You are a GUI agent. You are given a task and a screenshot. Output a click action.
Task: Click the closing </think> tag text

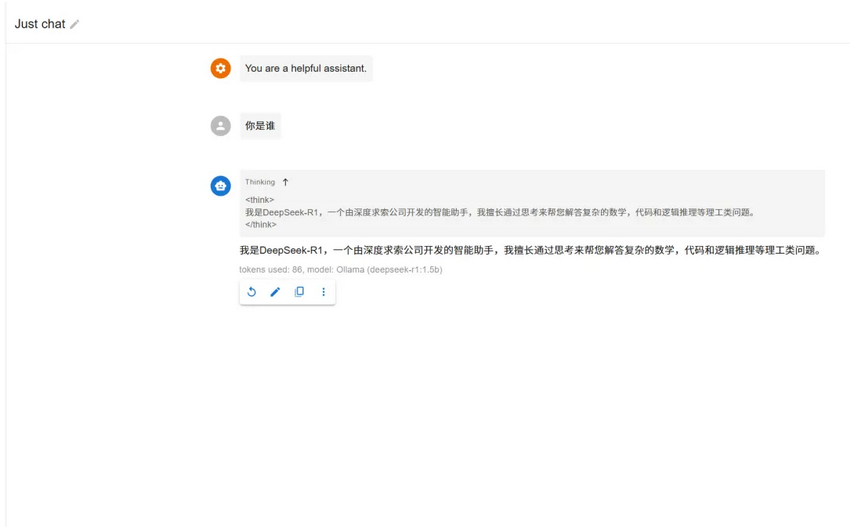click(261, 225)
